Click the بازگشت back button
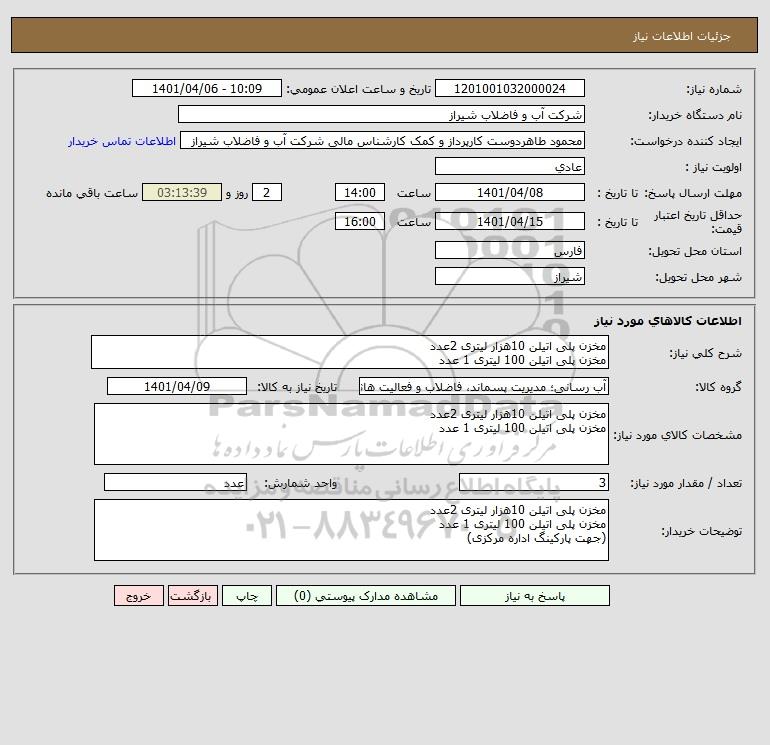The height and width of the screenshot is (745, 770). 192,596
